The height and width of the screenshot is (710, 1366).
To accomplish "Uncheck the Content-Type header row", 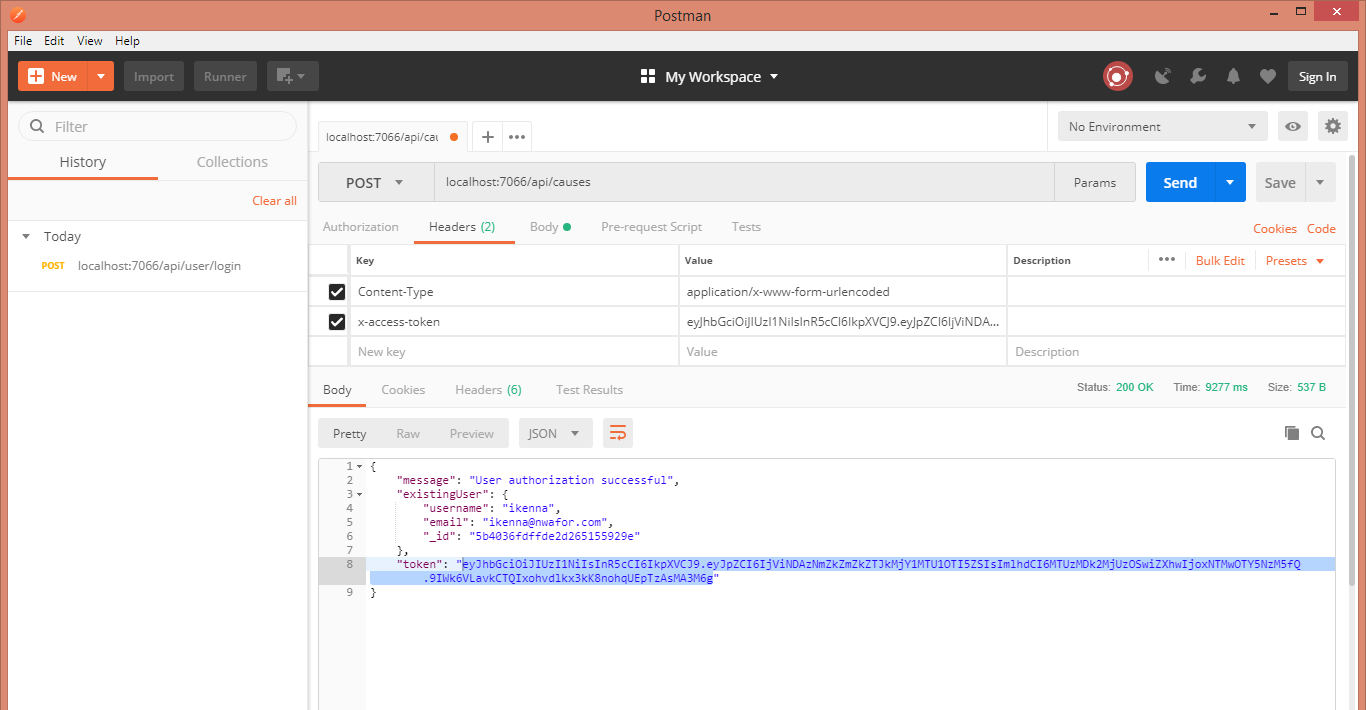I will pyautogui.click(x=336, y=291).
